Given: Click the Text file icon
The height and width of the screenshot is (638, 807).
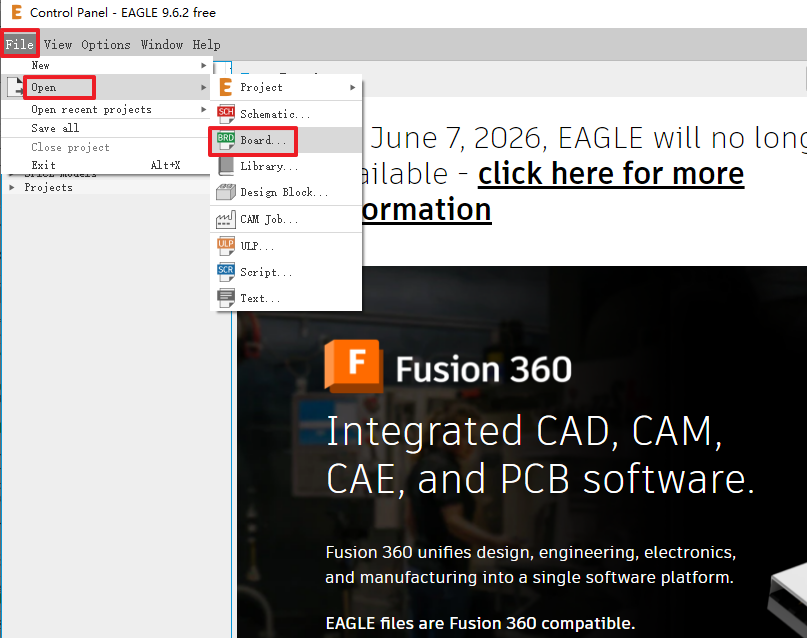Looking at the screenshot, I should point(225,298).
